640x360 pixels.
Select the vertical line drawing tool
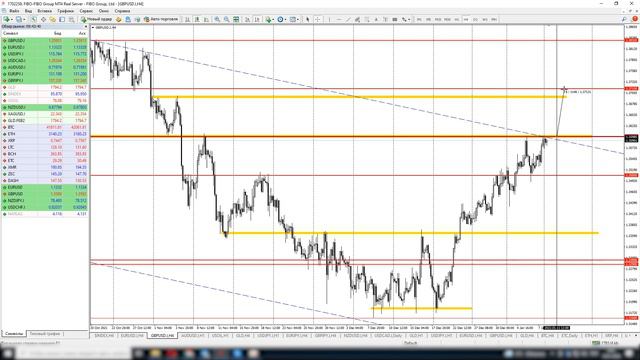tap(329, 19)
